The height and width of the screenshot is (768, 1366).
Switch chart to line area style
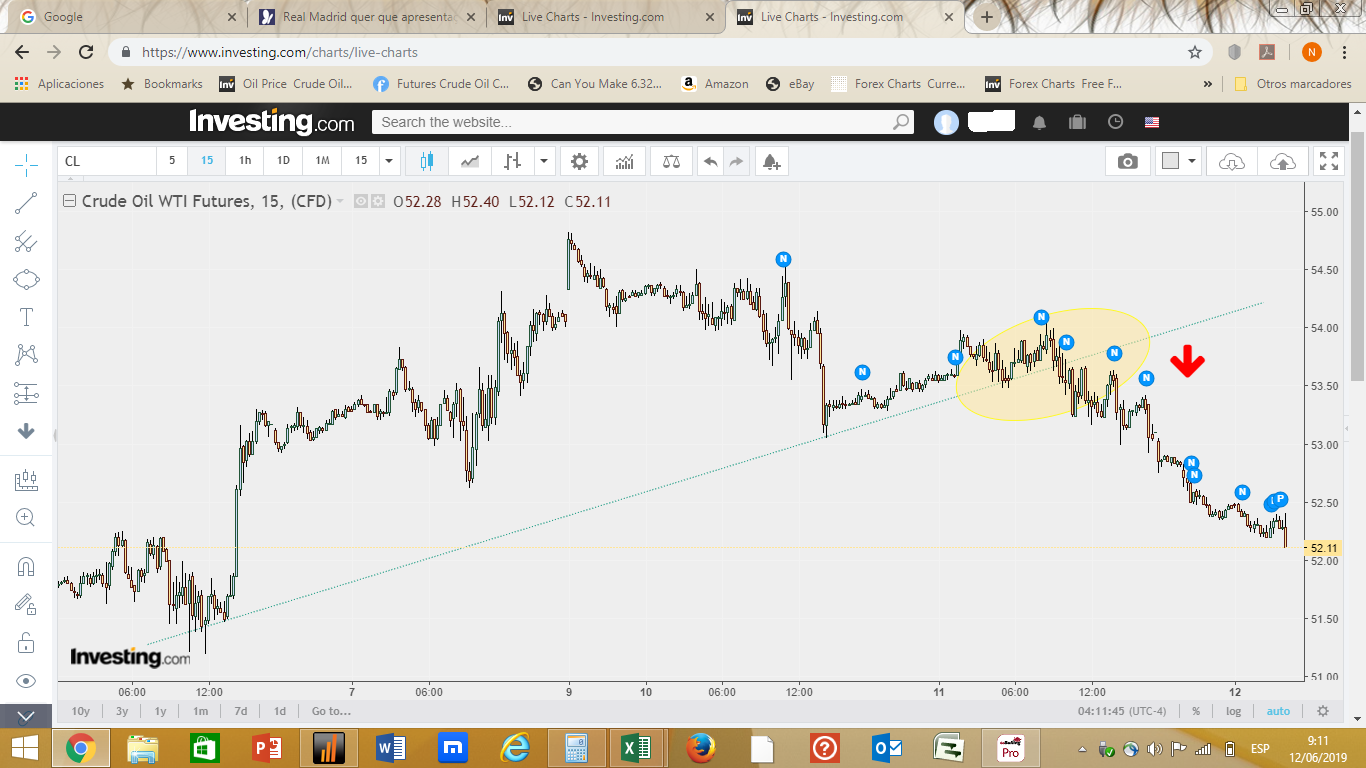tap(470, 161)
